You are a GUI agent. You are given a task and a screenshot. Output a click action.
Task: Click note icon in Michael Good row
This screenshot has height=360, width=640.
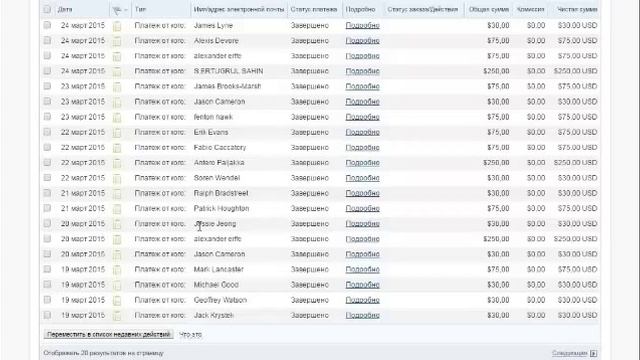point(117,285)
